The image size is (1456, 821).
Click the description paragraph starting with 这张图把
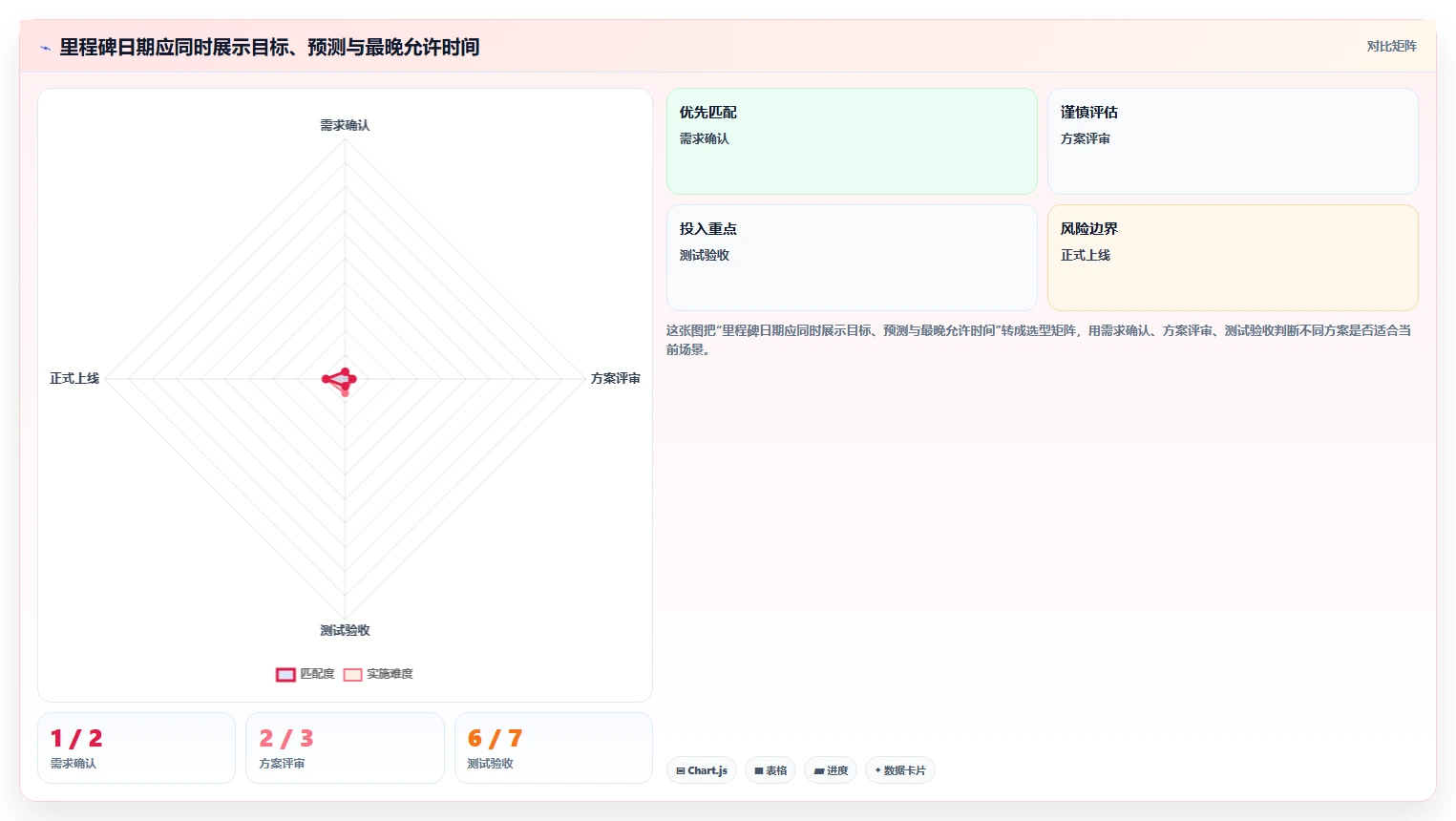1039,340
